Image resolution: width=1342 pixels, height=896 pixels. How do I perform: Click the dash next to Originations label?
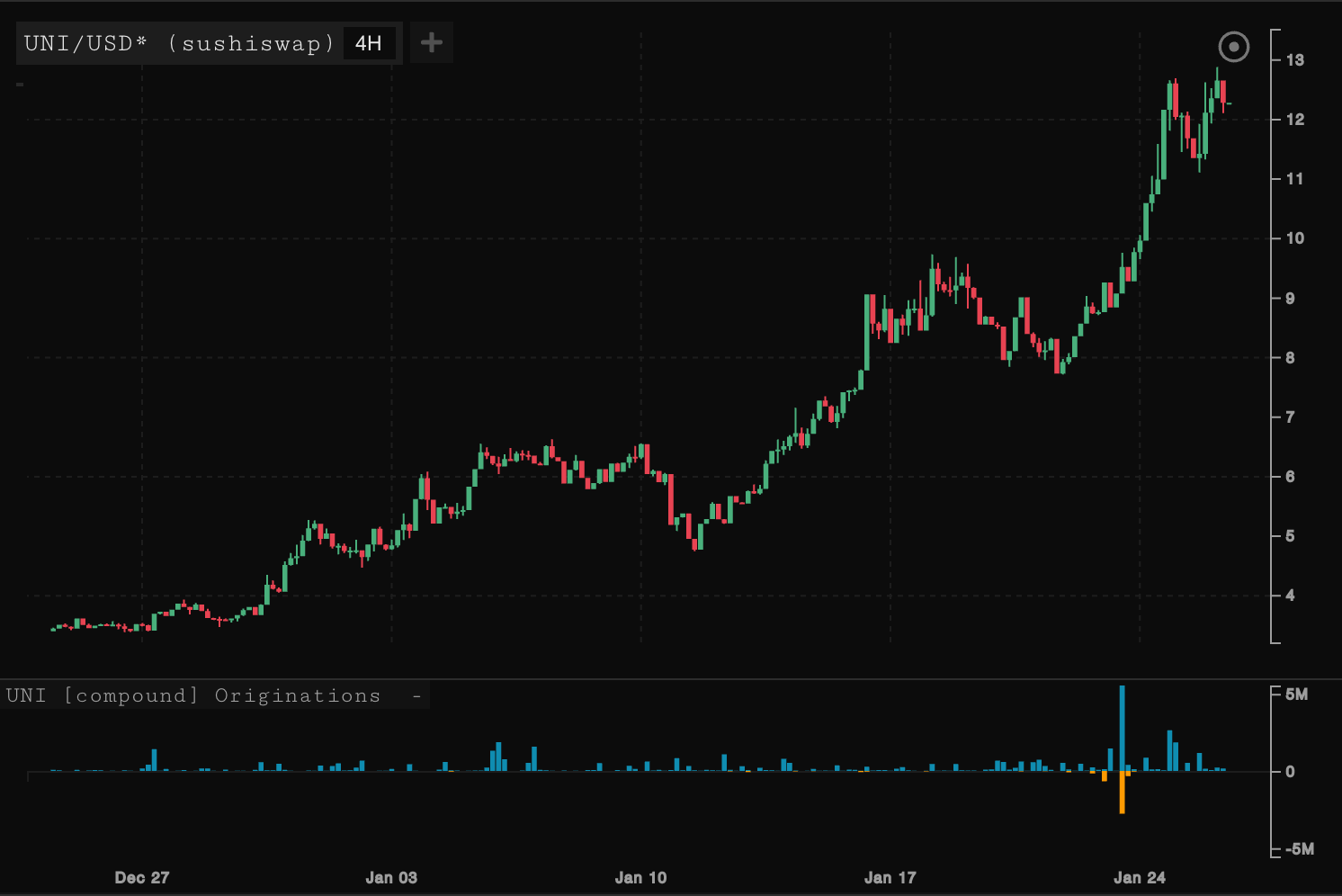(x=416, y=695)
